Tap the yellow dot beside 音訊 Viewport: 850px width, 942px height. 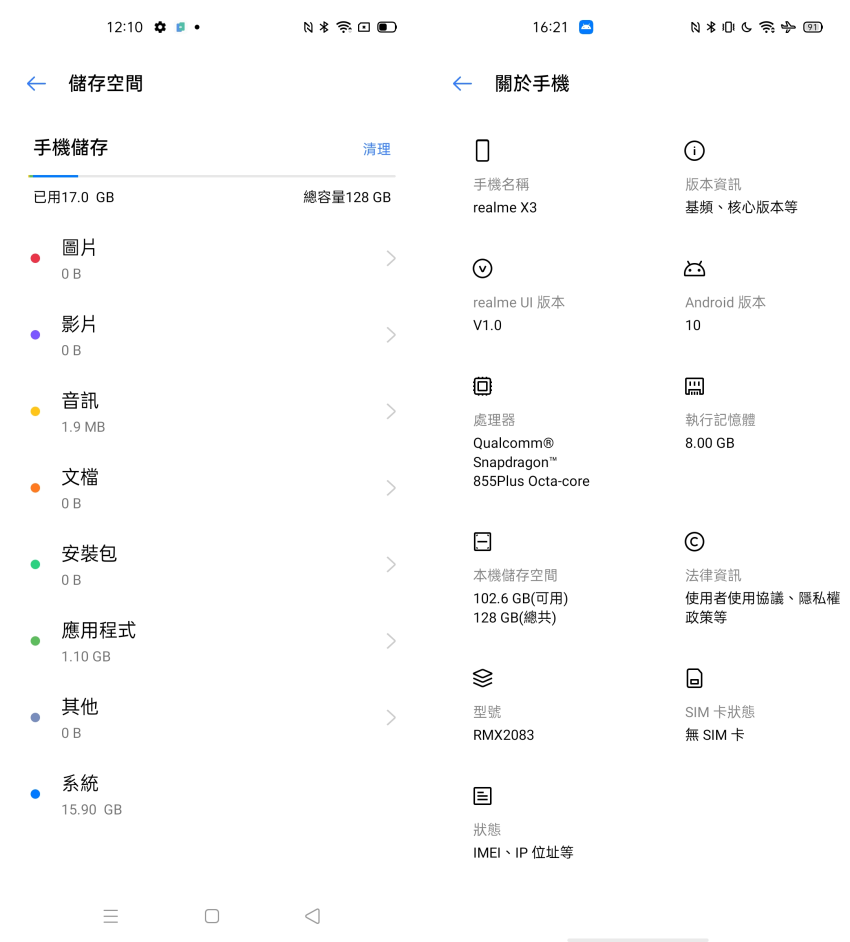35,412
